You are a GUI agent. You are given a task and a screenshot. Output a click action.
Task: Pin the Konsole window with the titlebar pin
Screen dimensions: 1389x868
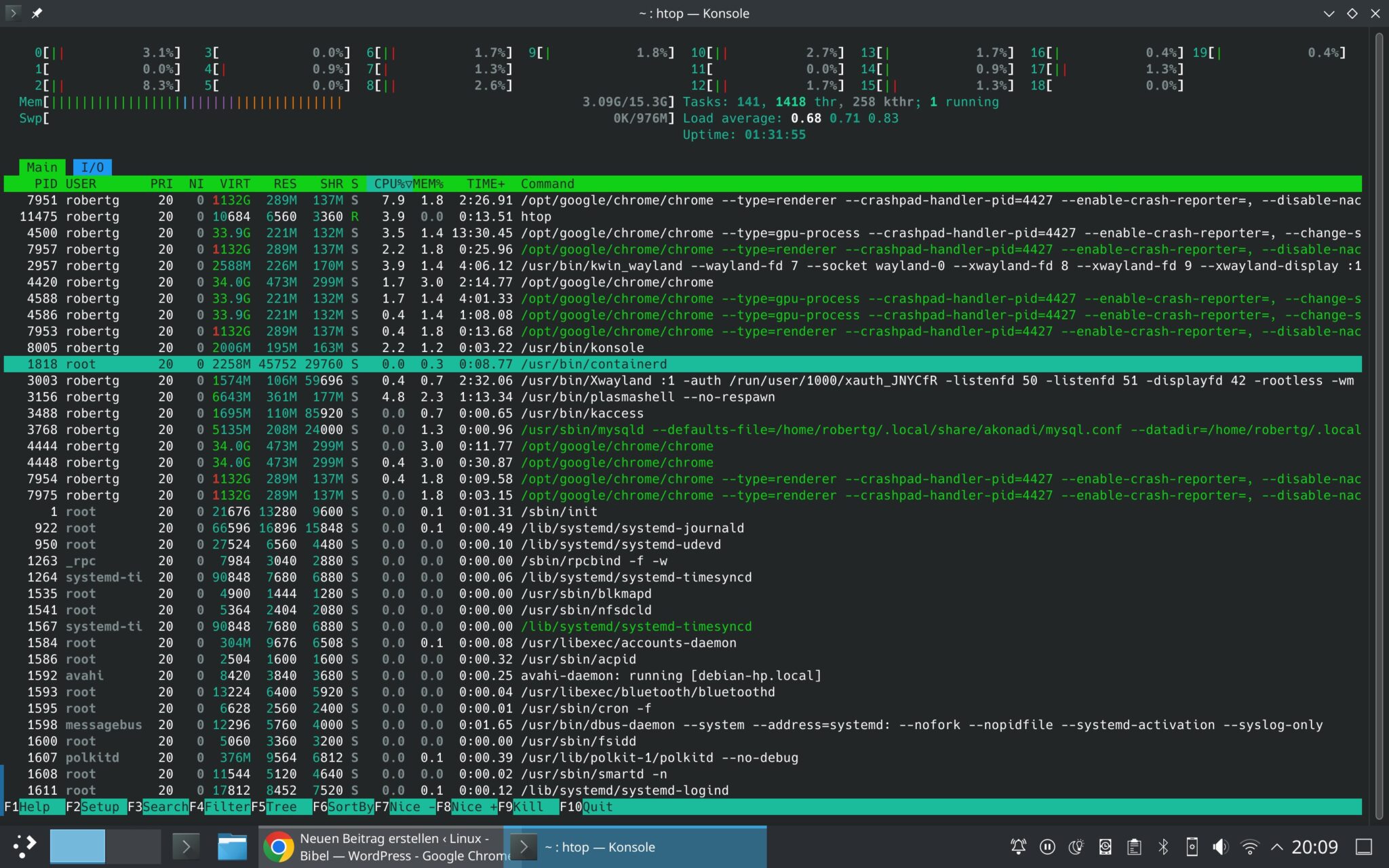point(37,12)
